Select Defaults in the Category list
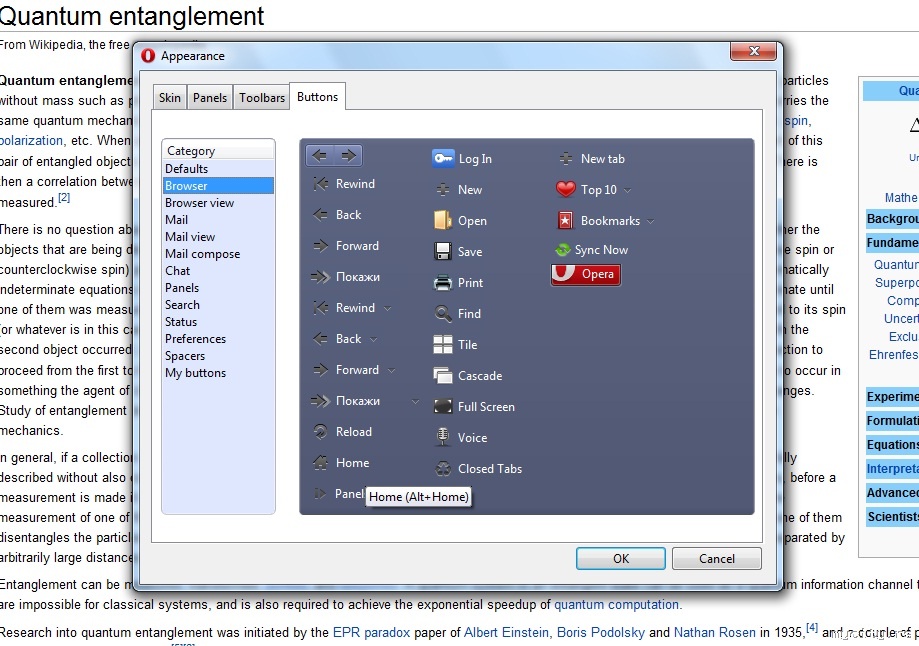The height and width of the screenshot is (646, 919). [x=218, y=169]
